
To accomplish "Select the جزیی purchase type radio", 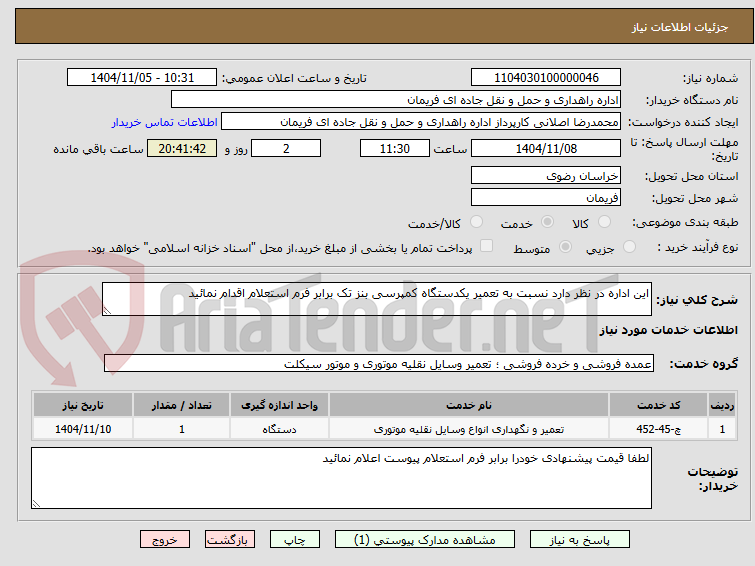I will pos(629,247).
